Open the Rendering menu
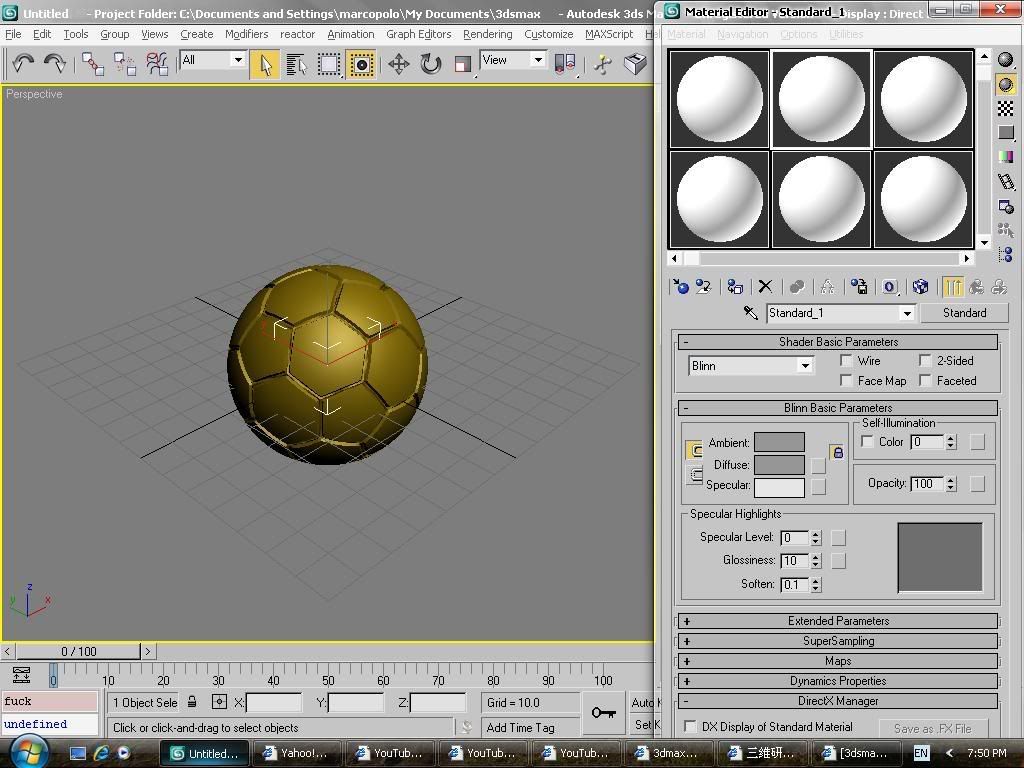Screen dimensions: 1024x768 click(x=487, y=34)
